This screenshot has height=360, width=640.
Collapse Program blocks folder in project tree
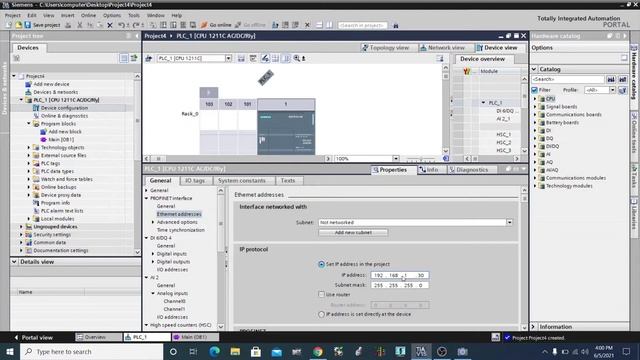pos(29,124)
